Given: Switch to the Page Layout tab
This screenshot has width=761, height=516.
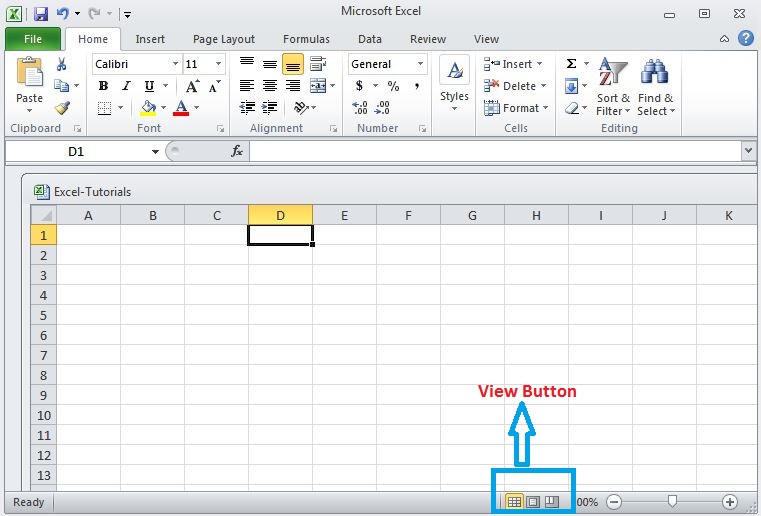Looking at the screenshot, I should point(224,39).
